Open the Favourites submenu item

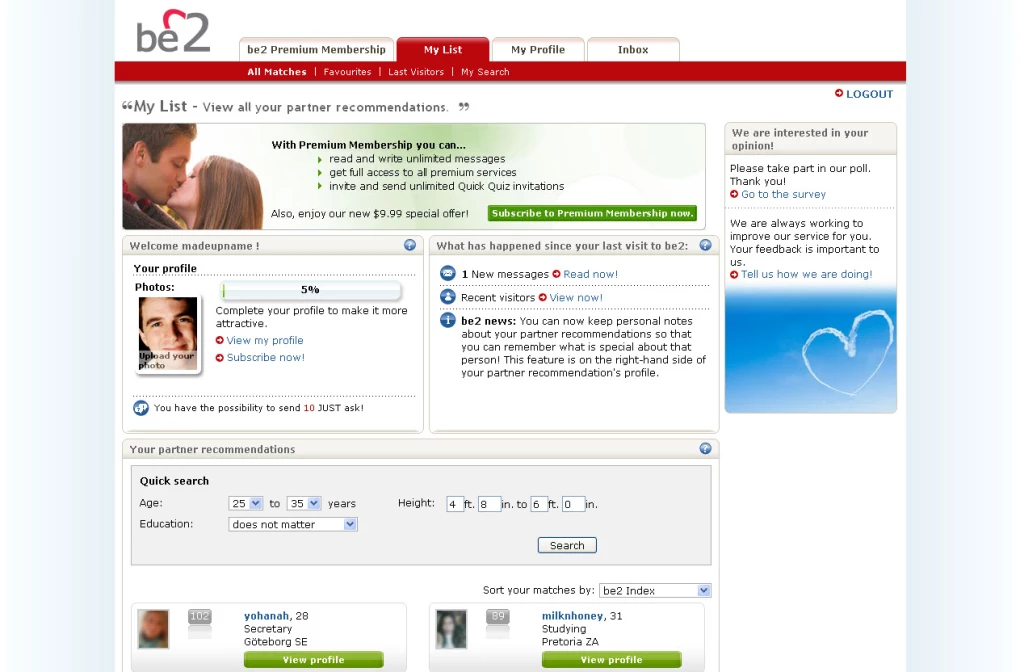click(347, 72)
